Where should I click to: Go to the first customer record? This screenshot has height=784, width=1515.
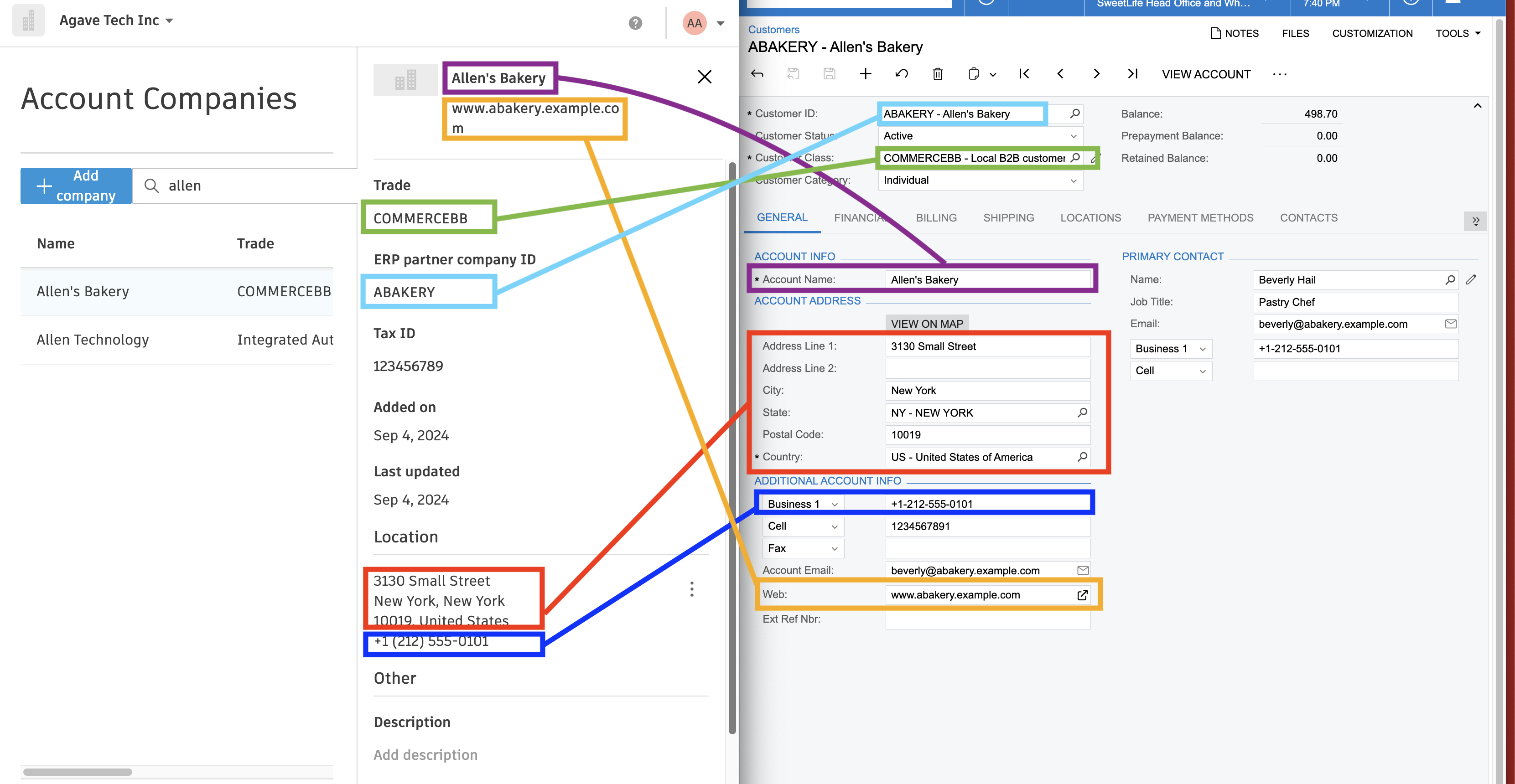(x=1024, y=74)
